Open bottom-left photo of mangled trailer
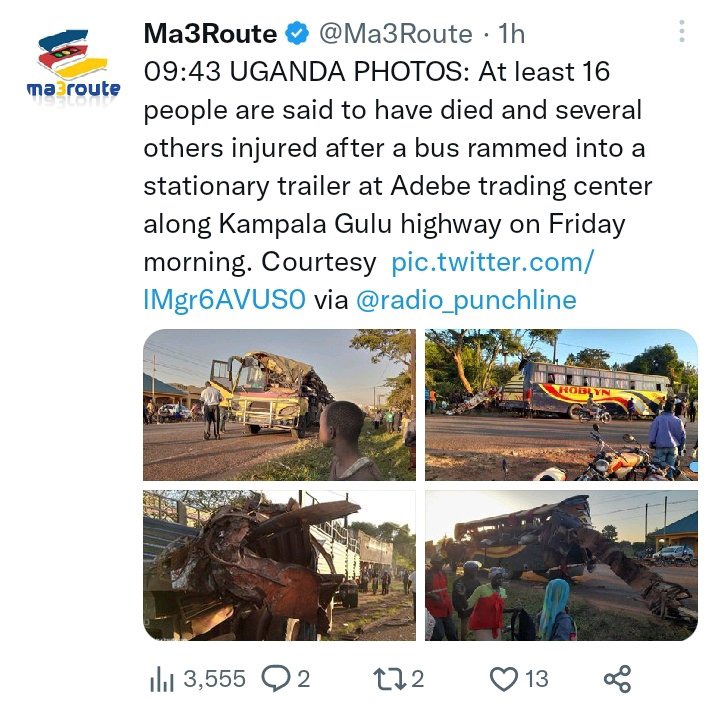Image resolution: width=719 pixels, height=715 pixels. point(279,565)
